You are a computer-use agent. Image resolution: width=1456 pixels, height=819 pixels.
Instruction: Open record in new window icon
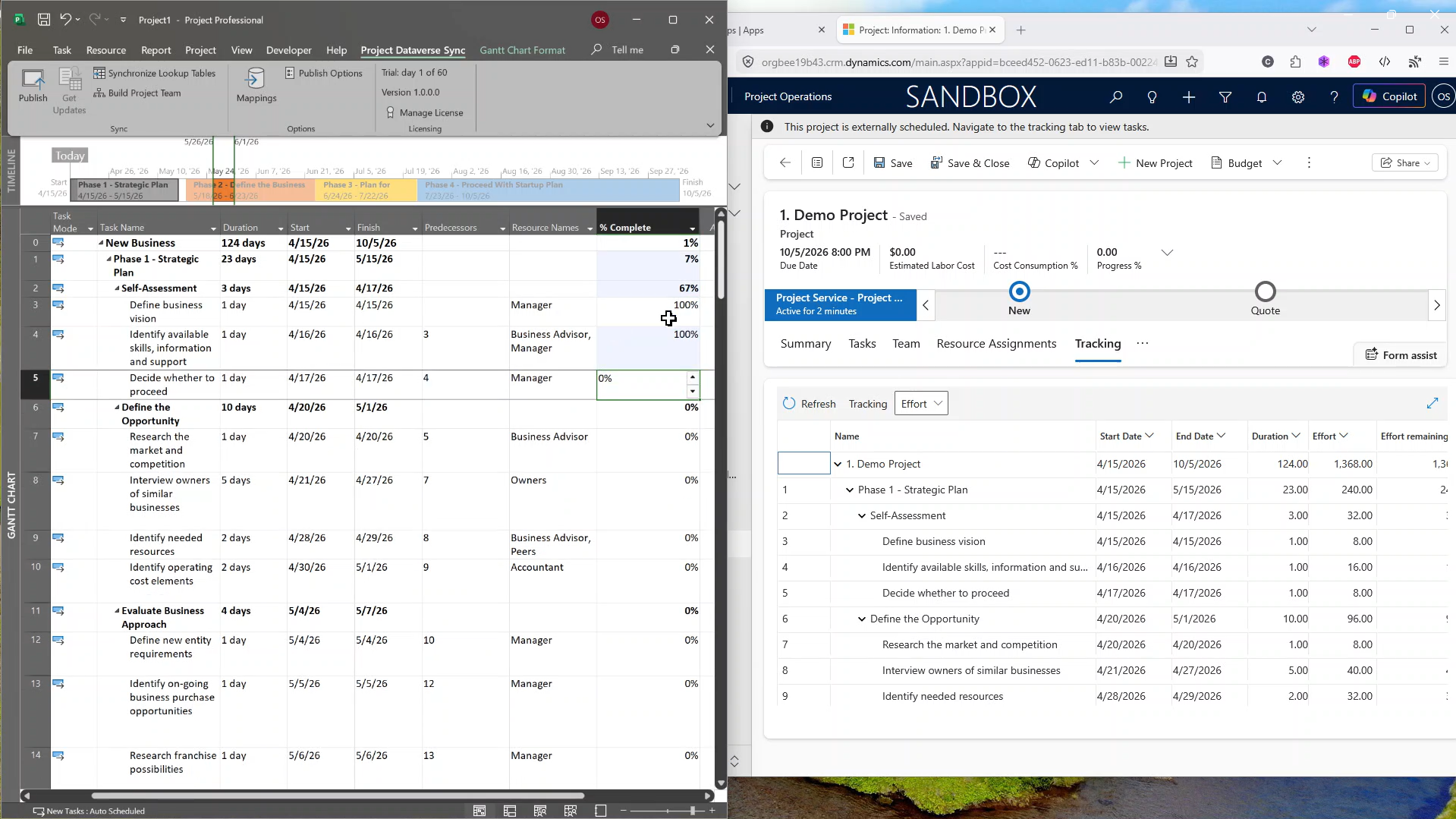848,162
